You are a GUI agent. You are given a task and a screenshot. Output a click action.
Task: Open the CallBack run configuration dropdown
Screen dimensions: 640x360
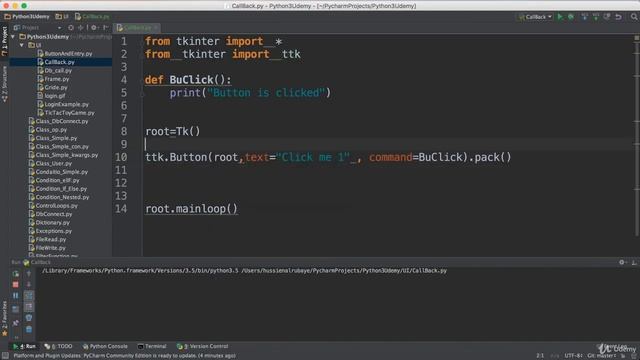[x=536, y=17]
